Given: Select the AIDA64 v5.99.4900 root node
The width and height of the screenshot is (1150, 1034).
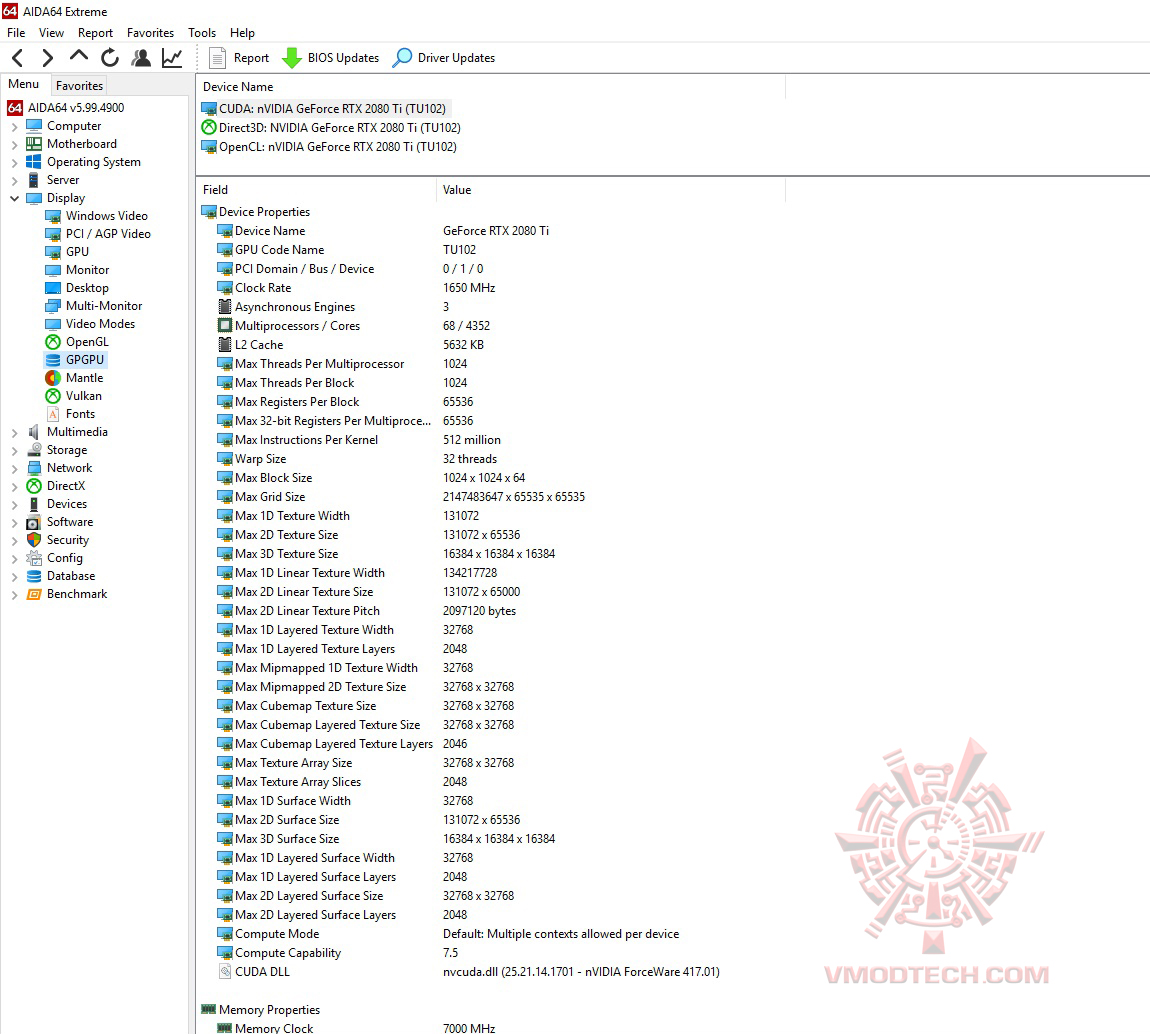Looking at the screenshot, I should pos(66,108).
